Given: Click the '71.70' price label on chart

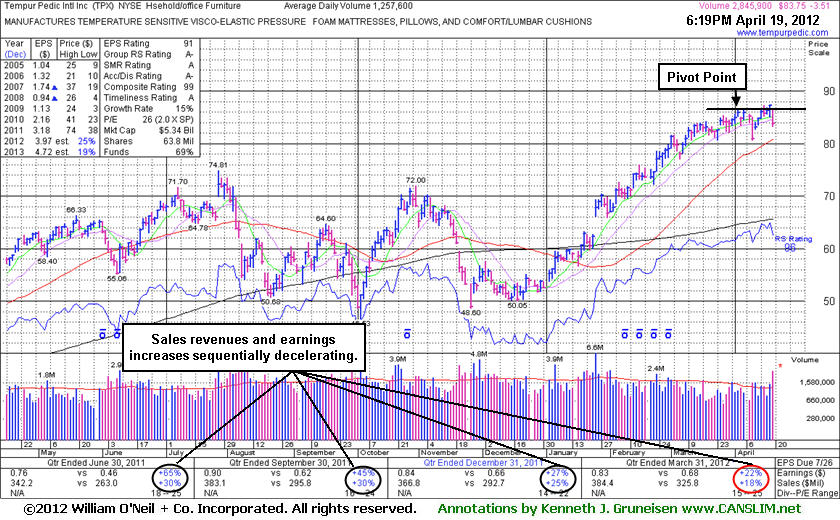Looking at the screenshot, I should (x=178, y=182).
